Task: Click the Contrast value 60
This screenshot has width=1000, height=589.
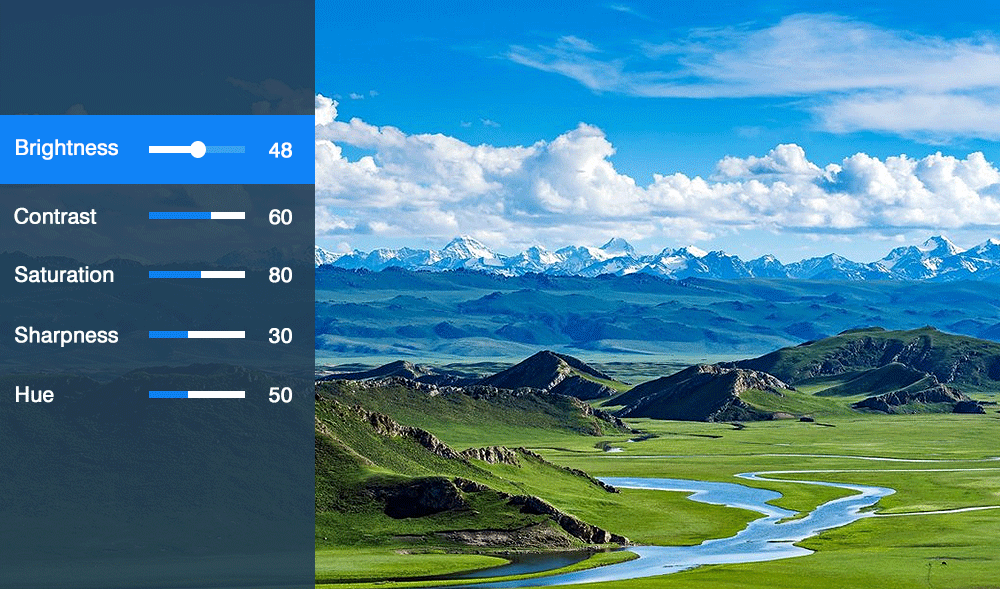Action: [x=281, y=217]
